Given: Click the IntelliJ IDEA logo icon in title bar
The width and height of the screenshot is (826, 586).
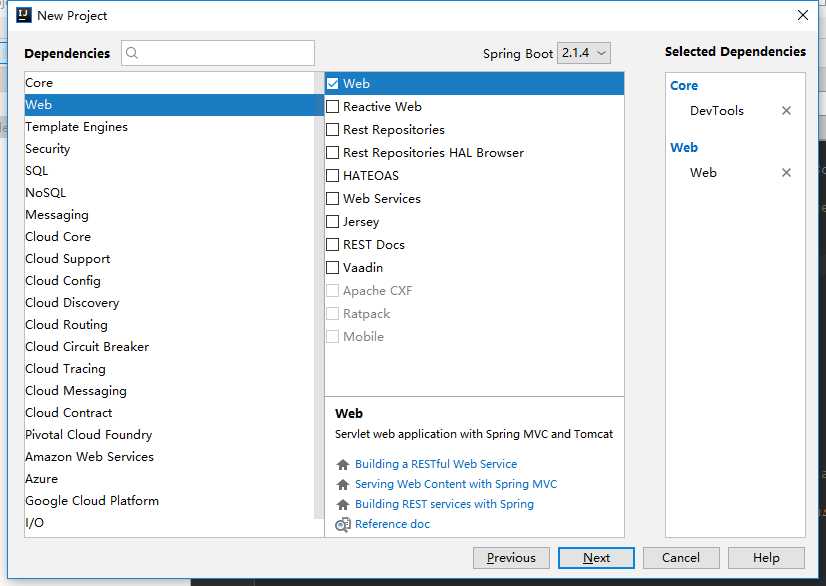Looking at the screenshot, I should [24, 15].
